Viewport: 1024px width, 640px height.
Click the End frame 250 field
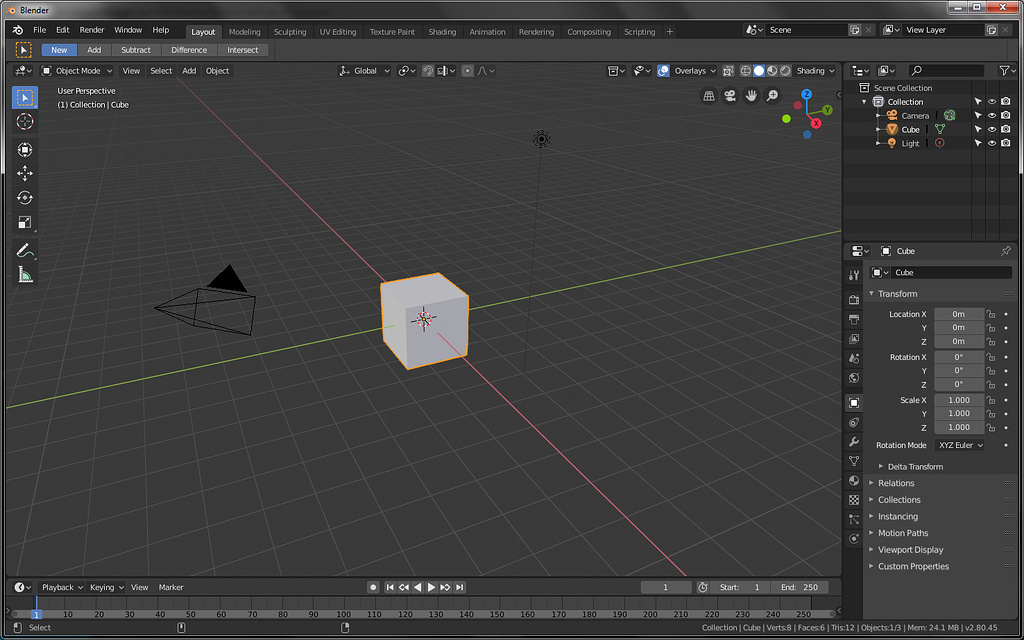coord(799,587)
